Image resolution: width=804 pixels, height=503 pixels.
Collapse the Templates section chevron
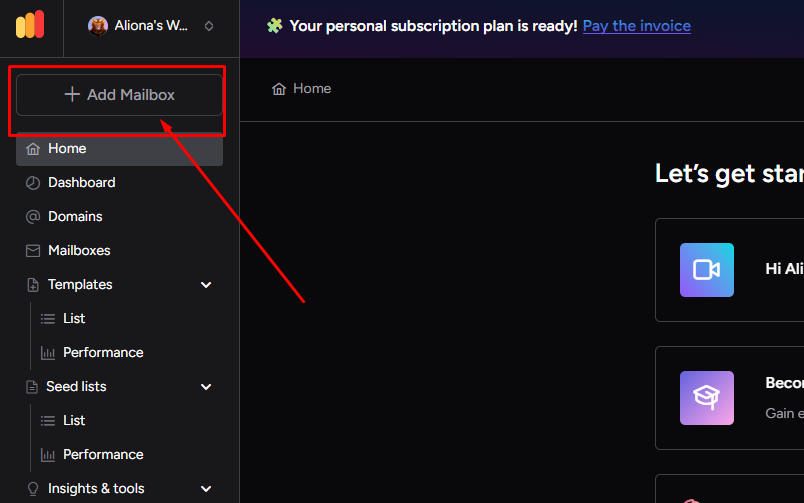click(206, 285)
